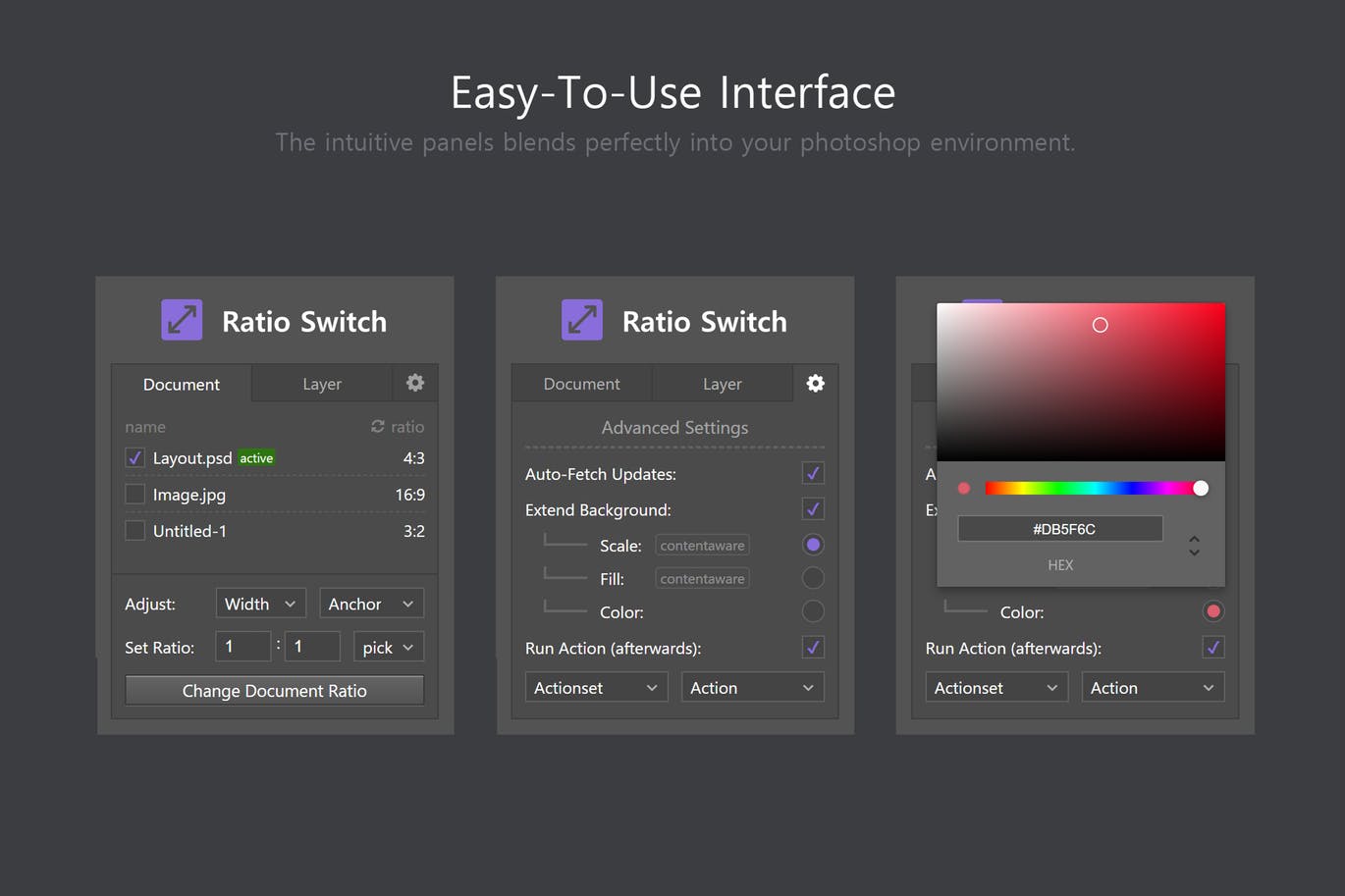Screen dimensions: 1345x896
Task: Enable the Untitled-1 checkbox
Action: (x=134, y=530)
